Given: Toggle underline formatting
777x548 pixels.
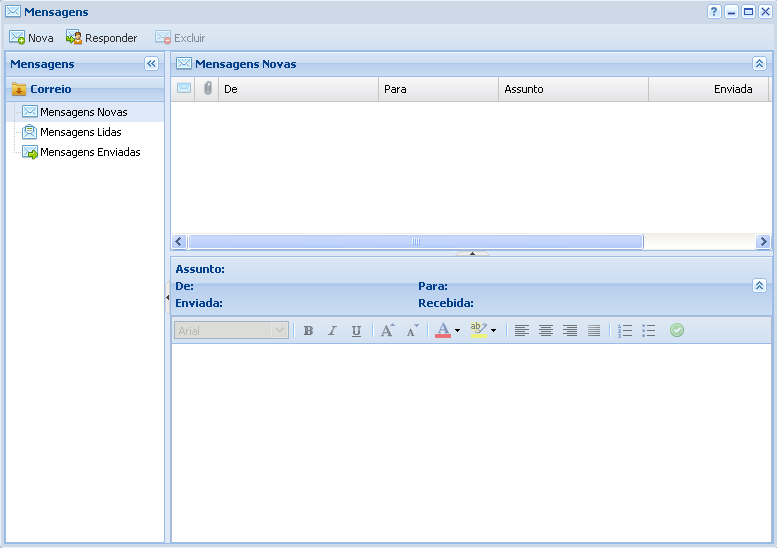Looking at the screenshot, I should [356, 331].
